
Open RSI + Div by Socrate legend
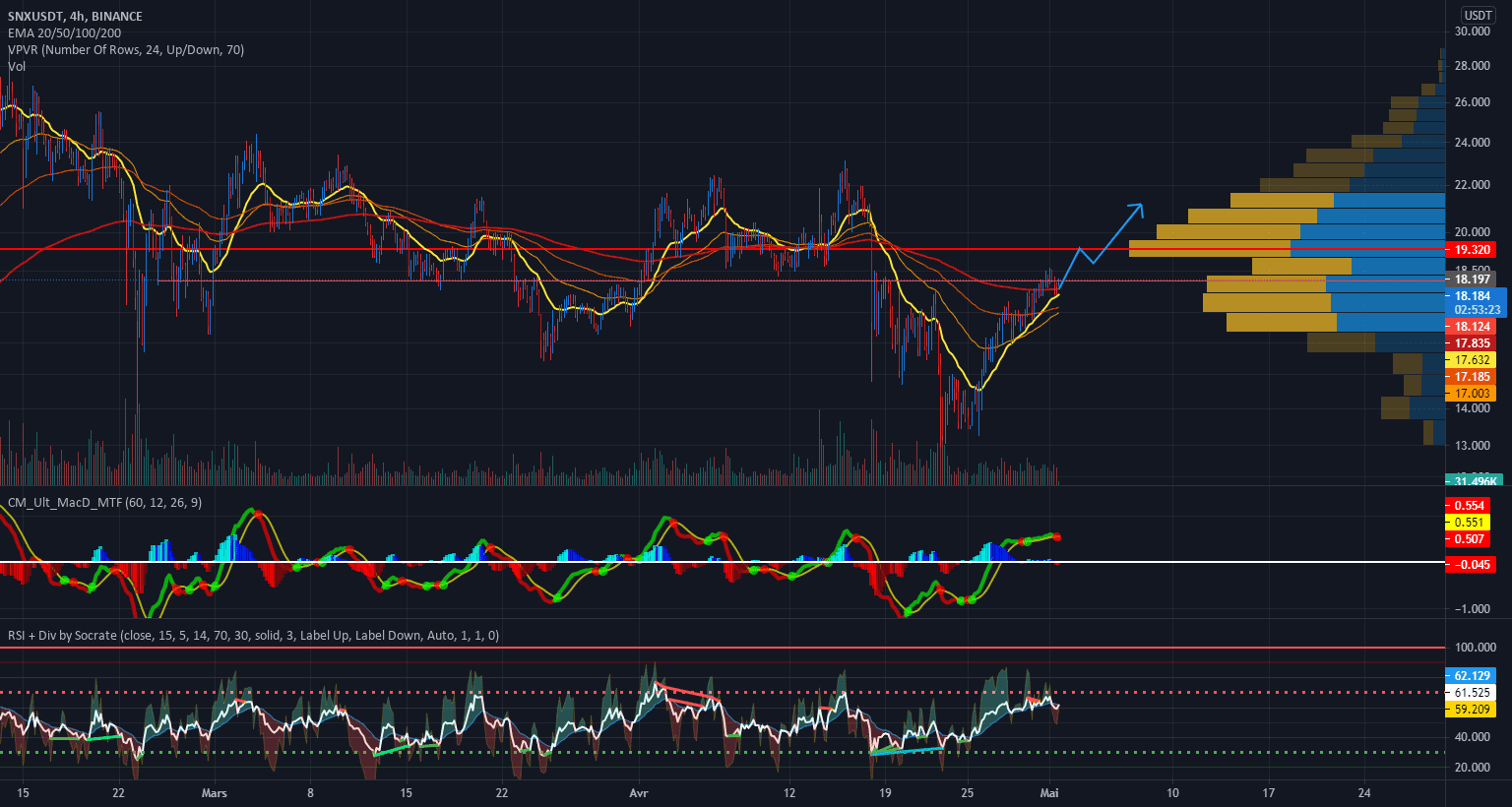[253, 635]
